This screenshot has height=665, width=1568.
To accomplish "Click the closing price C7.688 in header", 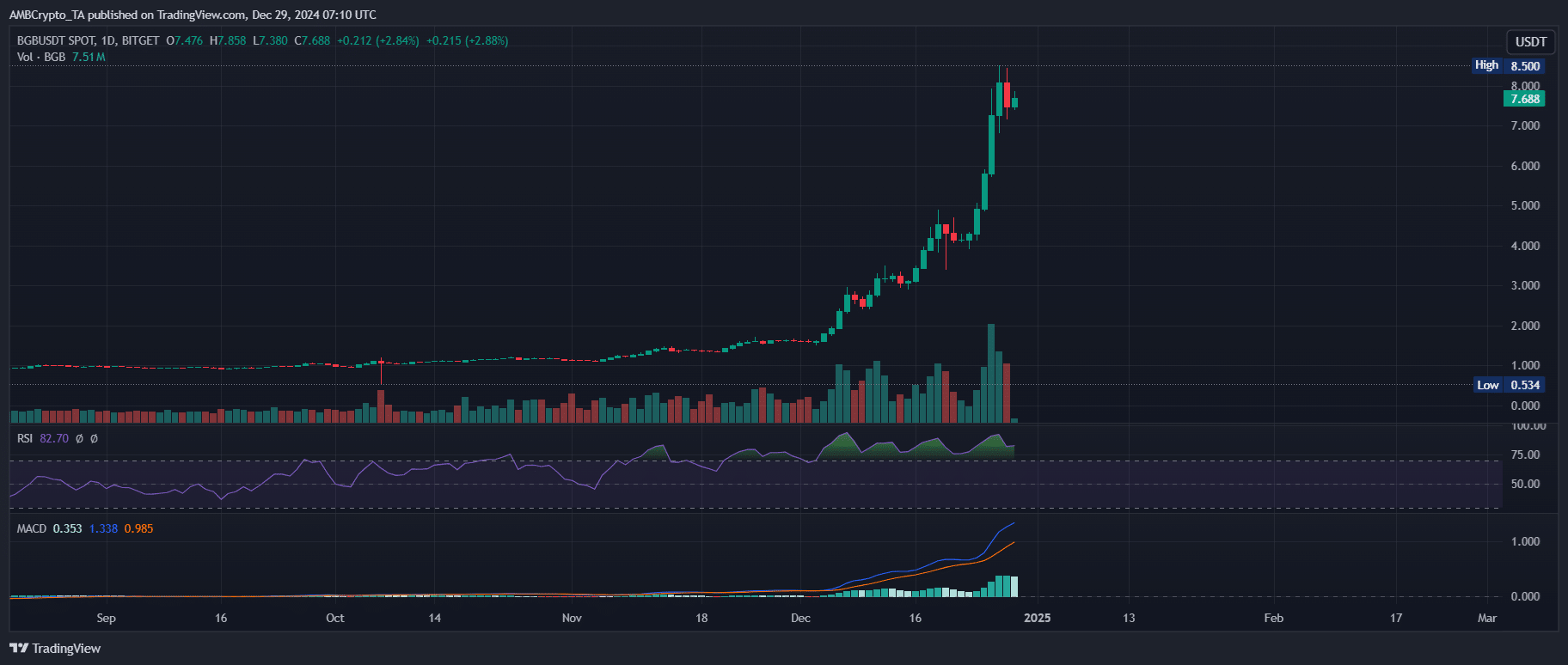I will click(x=312, y=40).
